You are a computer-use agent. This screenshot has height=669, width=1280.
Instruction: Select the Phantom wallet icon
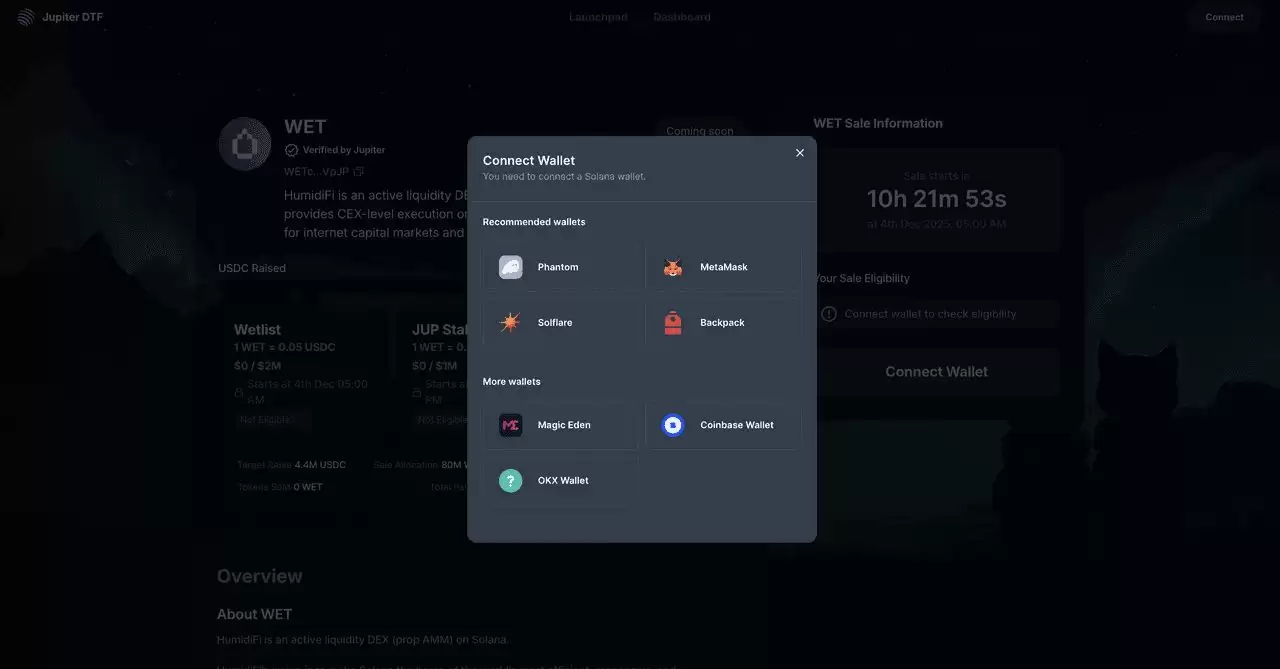pos(511,267)
